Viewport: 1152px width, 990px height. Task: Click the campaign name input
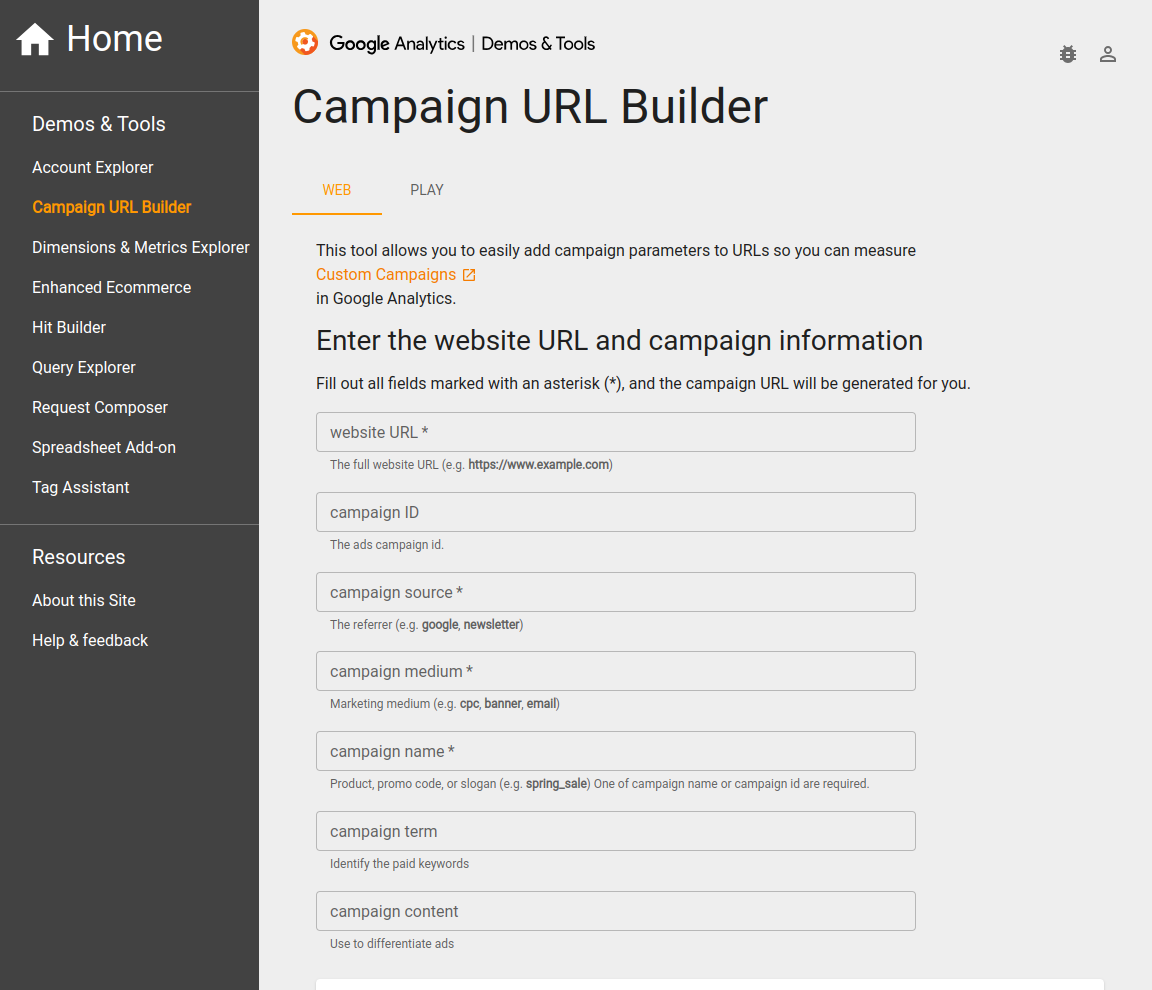click(615, 751)
